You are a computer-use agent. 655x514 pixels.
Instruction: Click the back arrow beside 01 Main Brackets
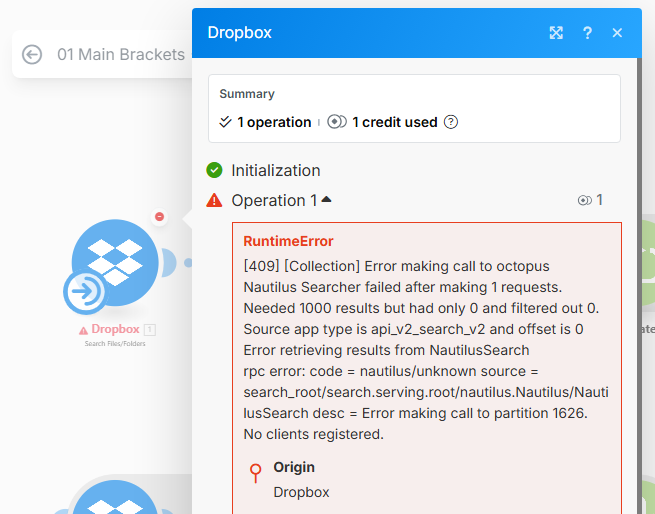[x=32, y=54]
